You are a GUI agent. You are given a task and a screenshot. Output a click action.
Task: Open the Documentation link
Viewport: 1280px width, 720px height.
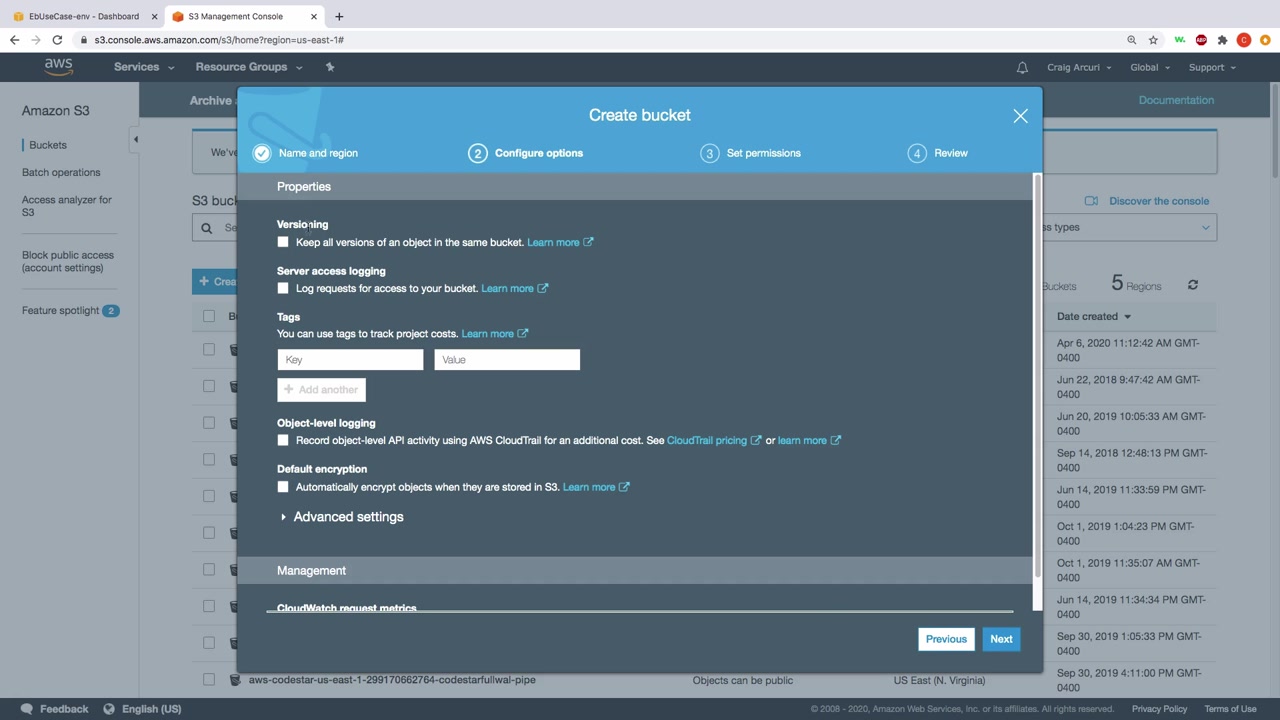[1176, 100]
